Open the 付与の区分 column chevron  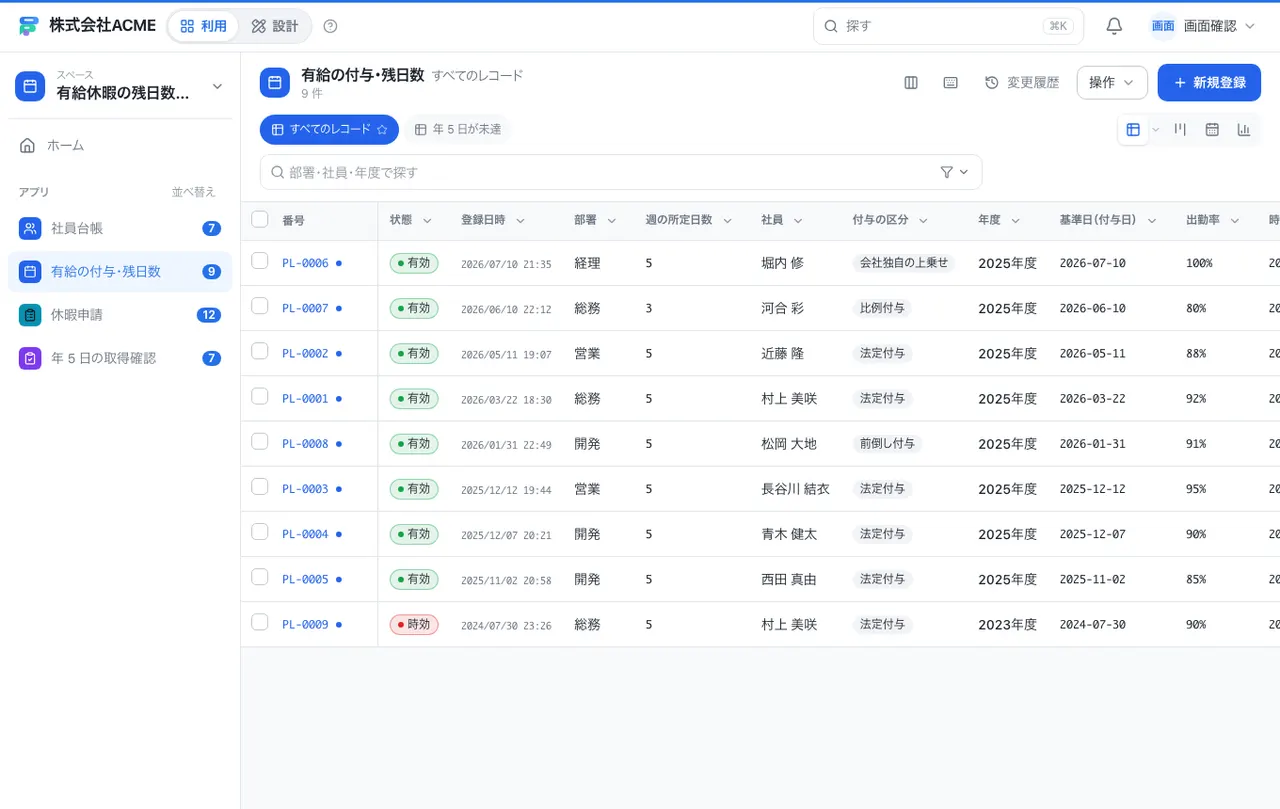click(x=923, y=220)
